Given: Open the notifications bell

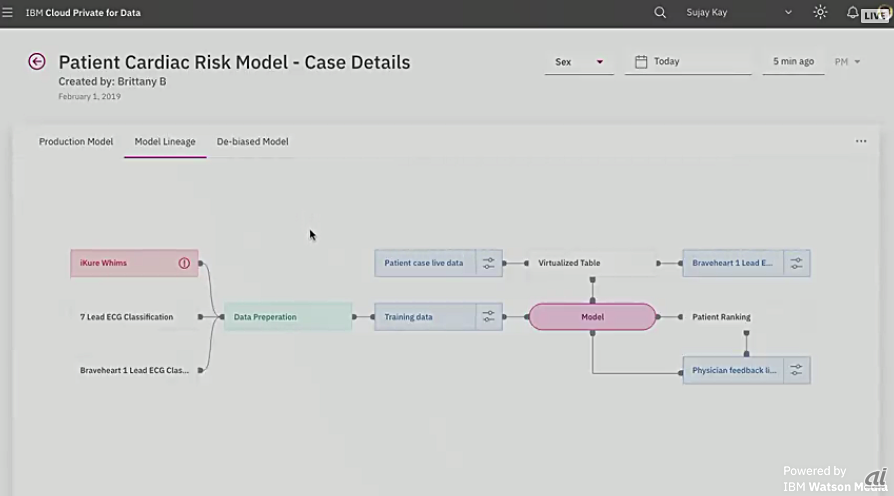Looking at the screenshot, I should click(852, 13).
